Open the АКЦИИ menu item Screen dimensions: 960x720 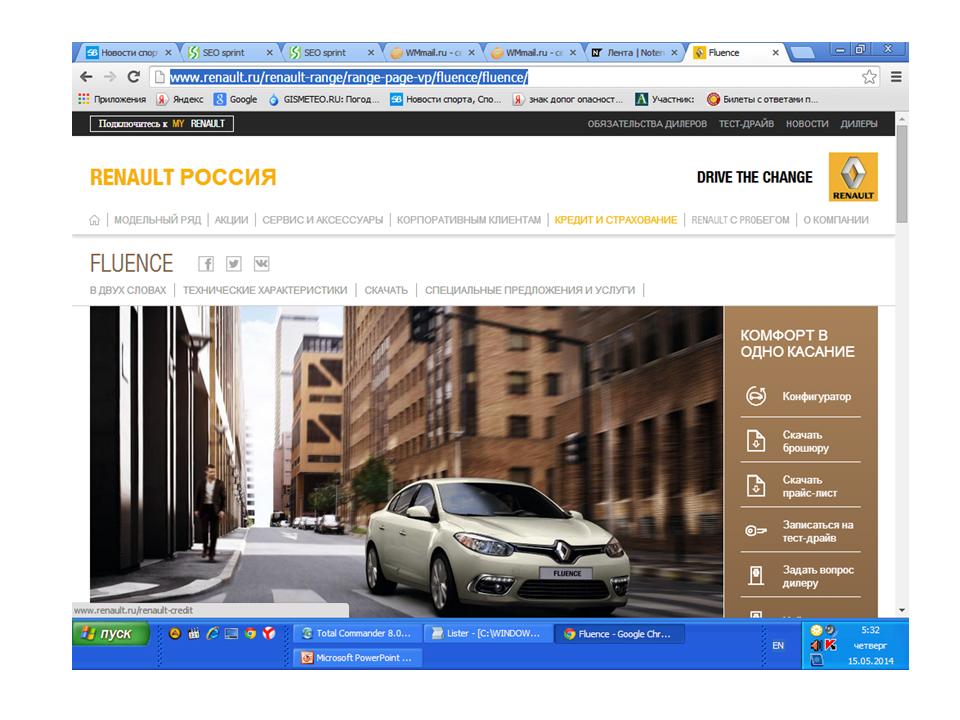pyautogui.click(x=231, y=220)
